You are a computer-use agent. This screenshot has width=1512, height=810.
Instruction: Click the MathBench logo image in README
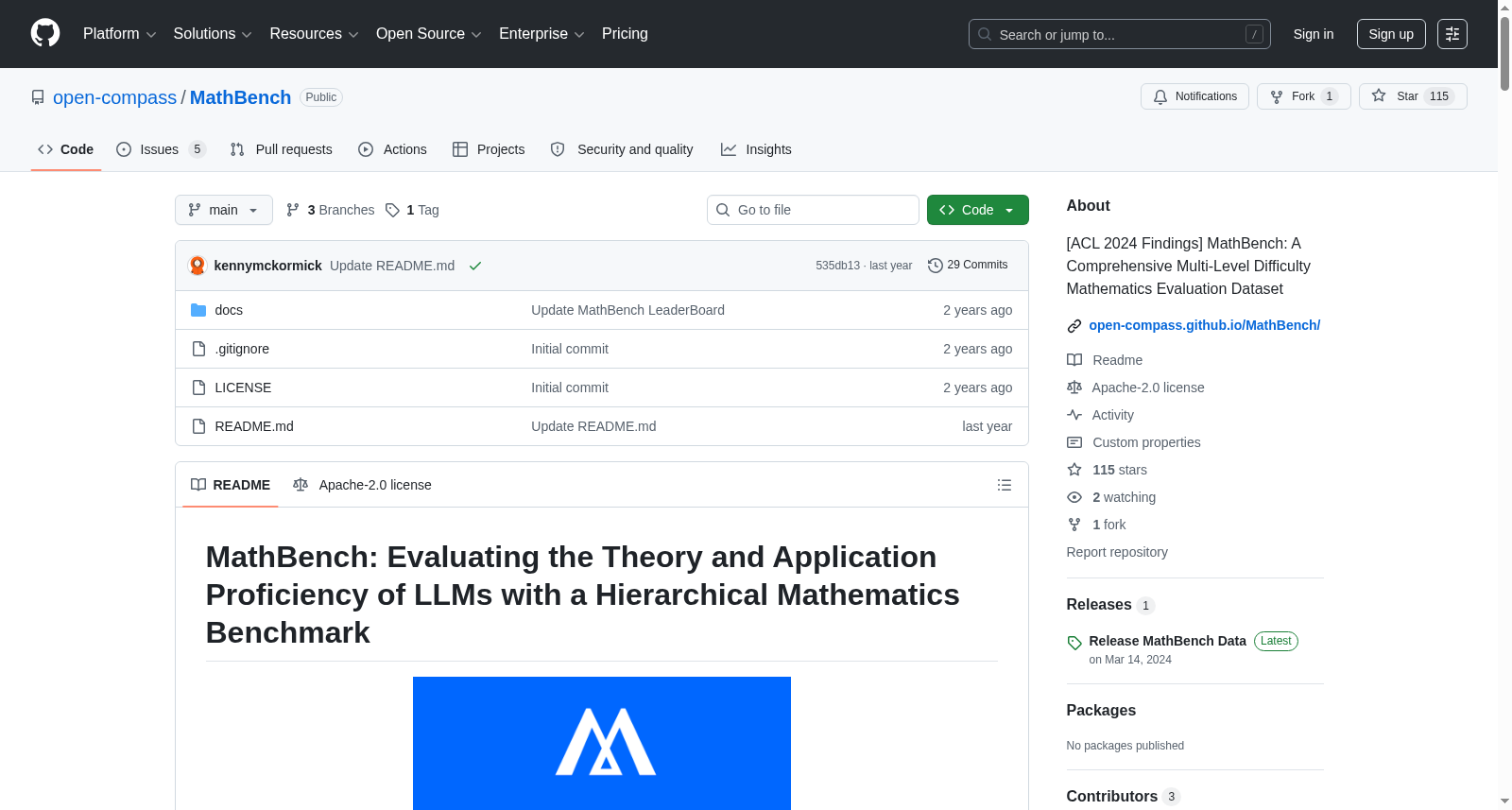click(602, 743)
